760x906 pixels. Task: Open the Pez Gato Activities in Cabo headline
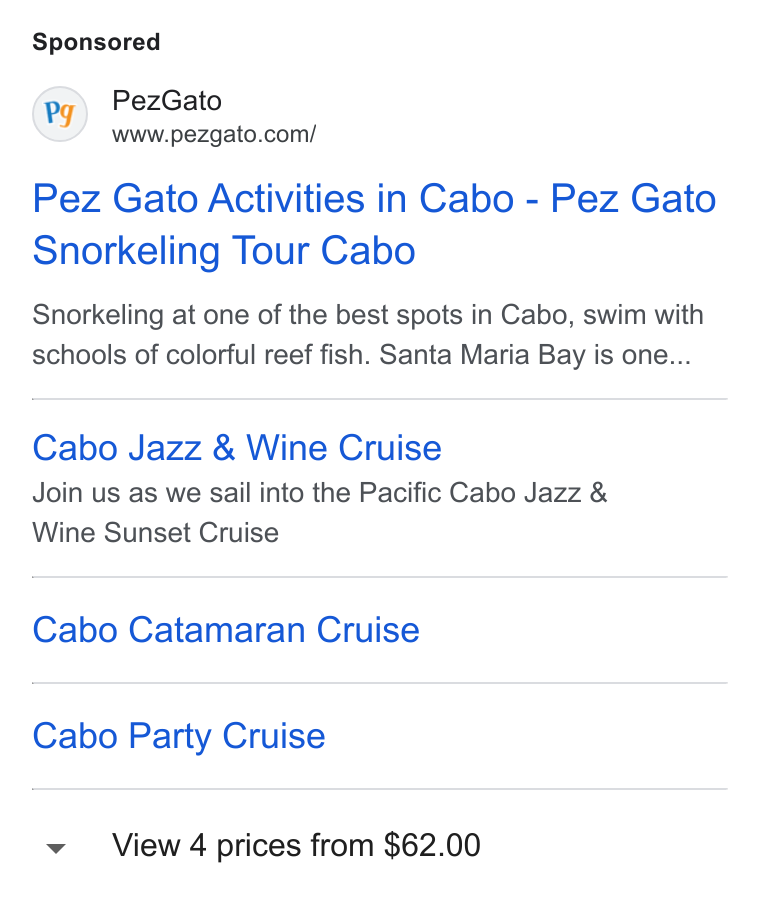point(374,224)
